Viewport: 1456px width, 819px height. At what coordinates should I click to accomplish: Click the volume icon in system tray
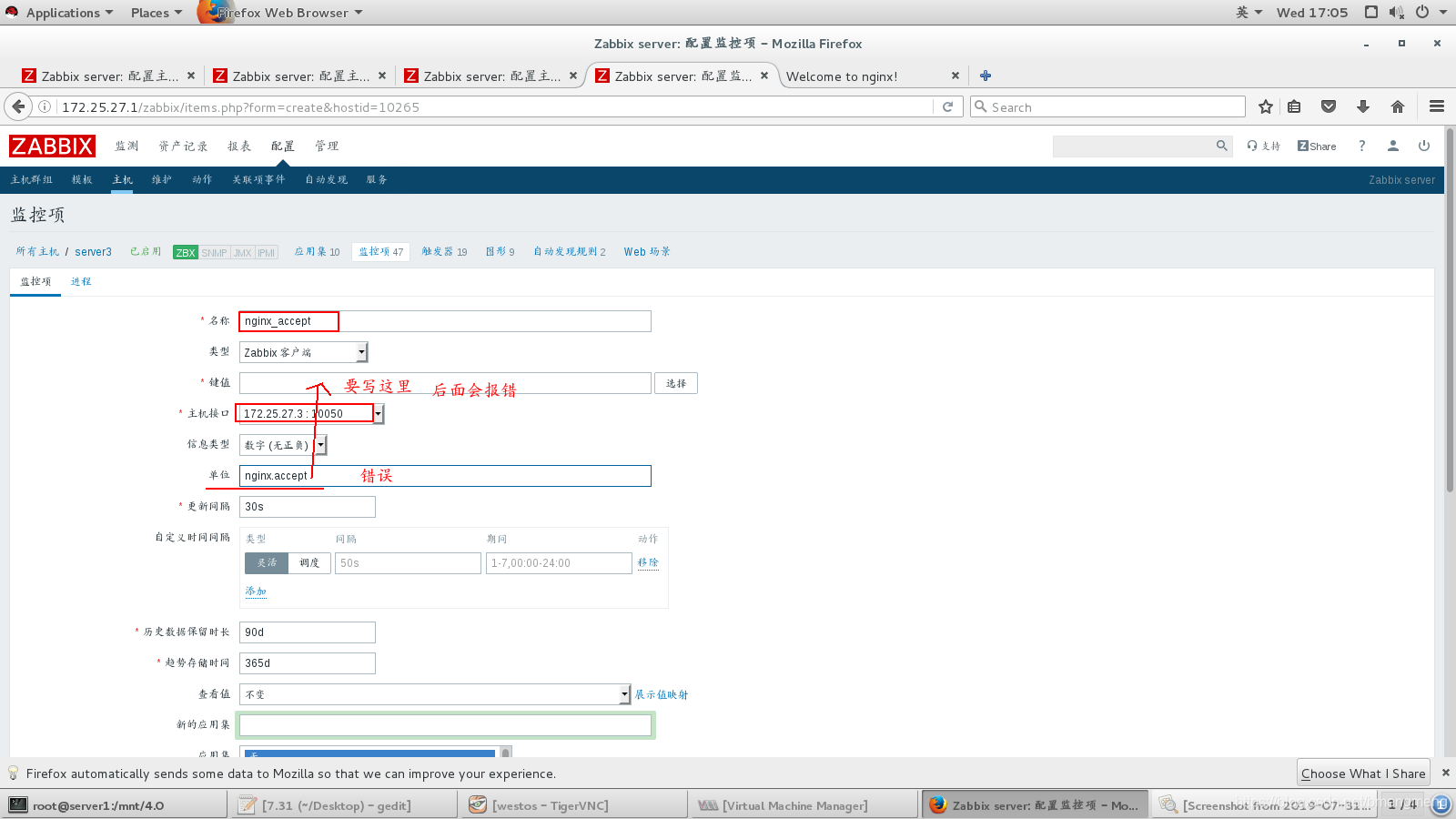(1397, 12)
